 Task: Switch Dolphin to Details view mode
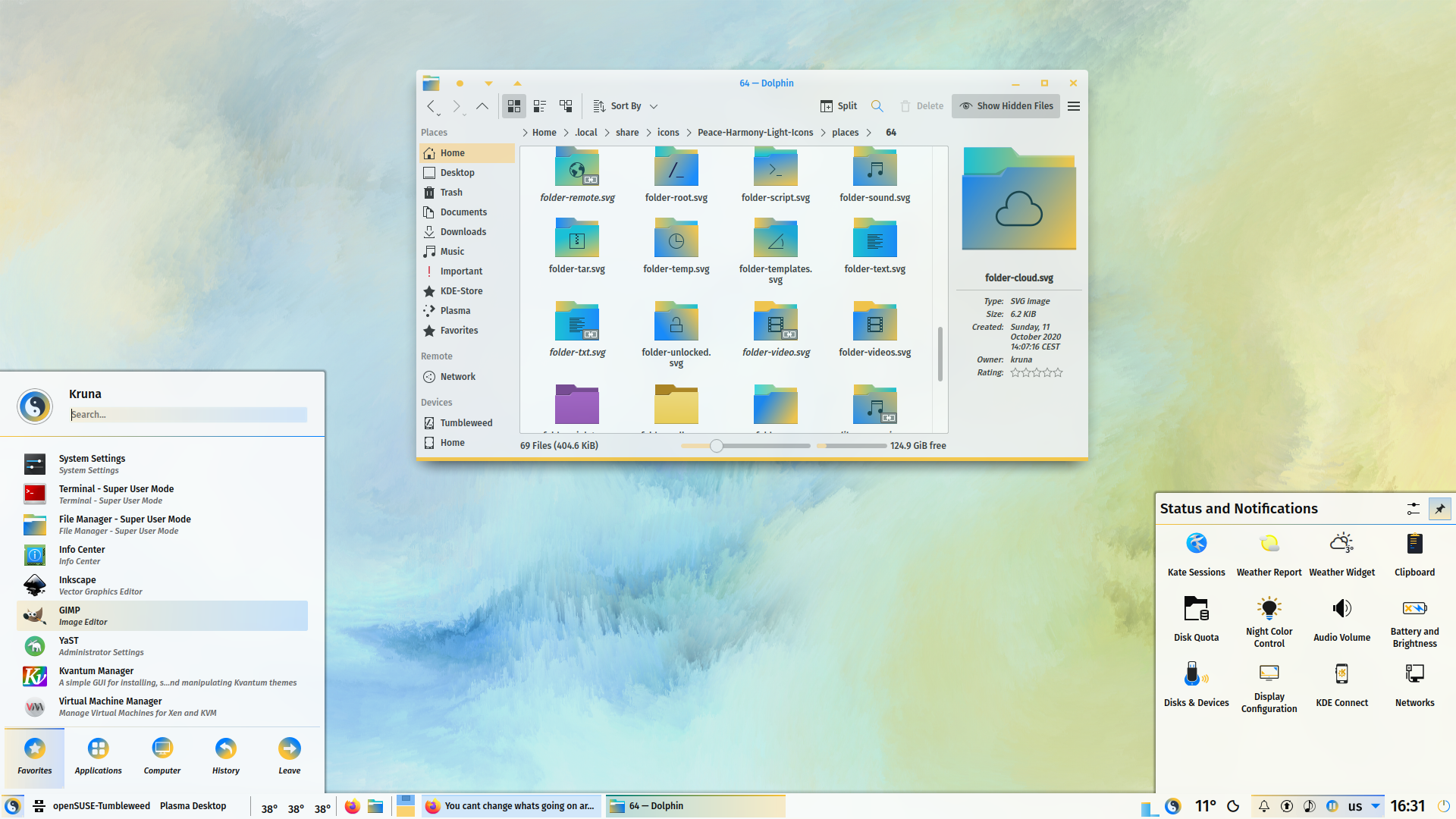pyautogui.click(x=566, y=106)
